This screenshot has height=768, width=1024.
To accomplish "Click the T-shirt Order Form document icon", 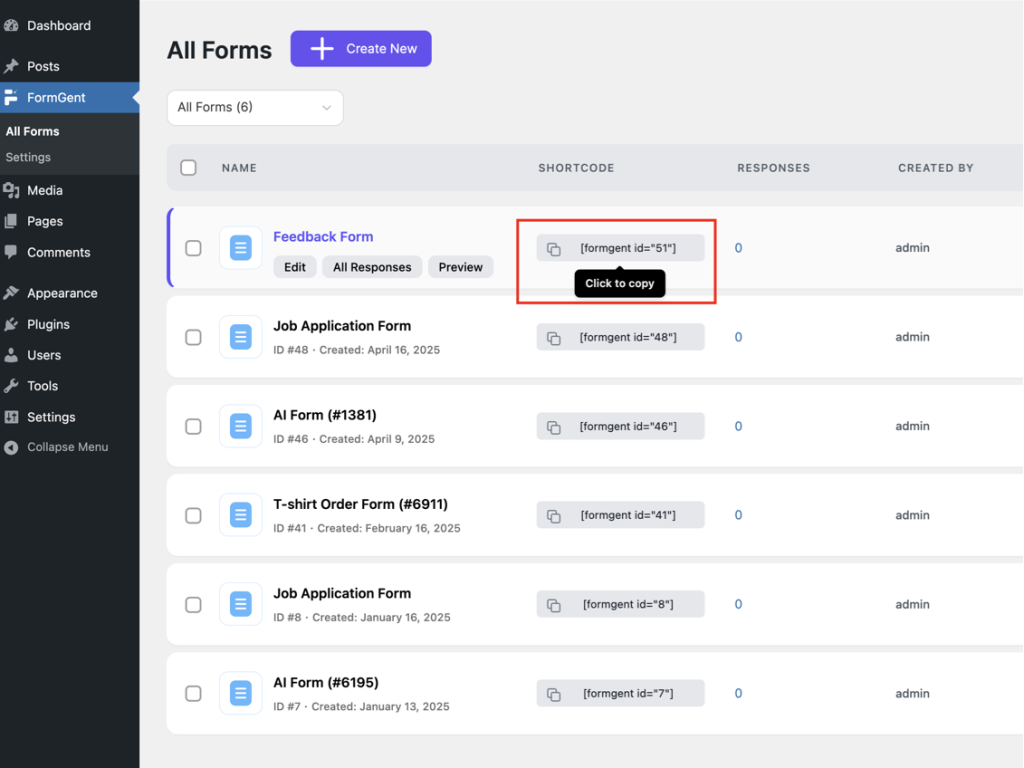I will coord(240,515).
